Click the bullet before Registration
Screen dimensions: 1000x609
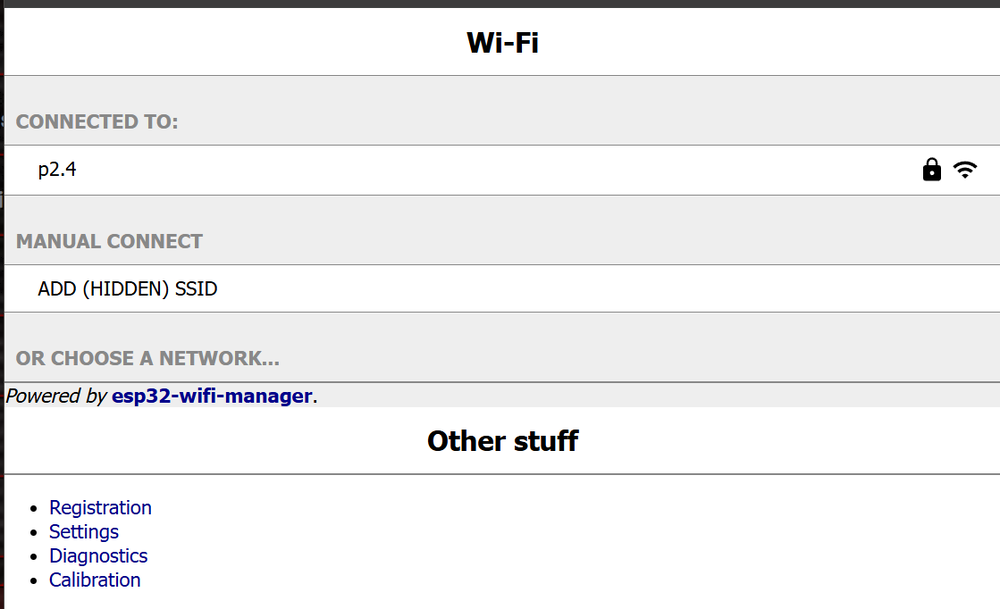[x=35, y=509]
